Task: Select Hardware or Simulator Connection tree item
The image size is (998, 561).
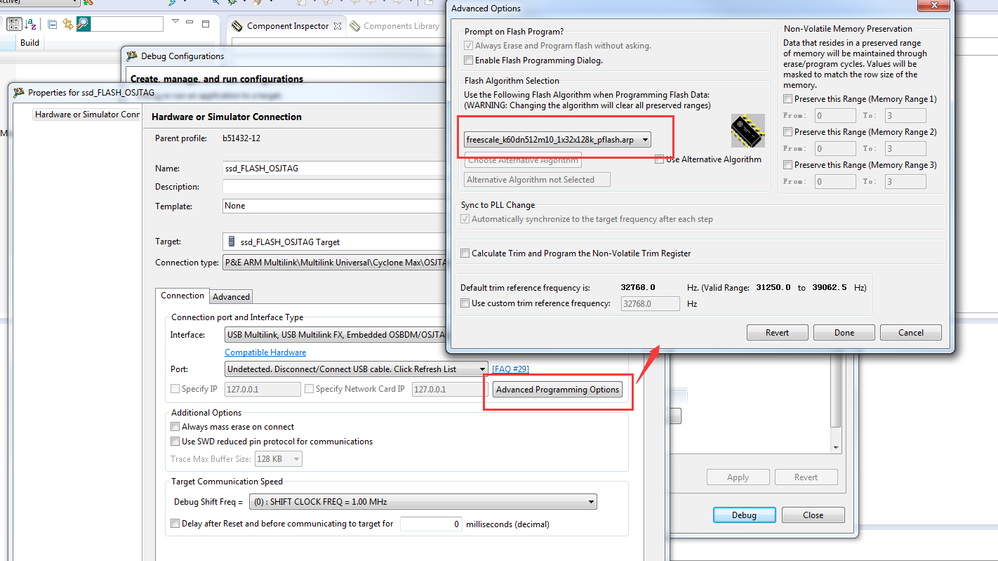Action: click(87, 115)
